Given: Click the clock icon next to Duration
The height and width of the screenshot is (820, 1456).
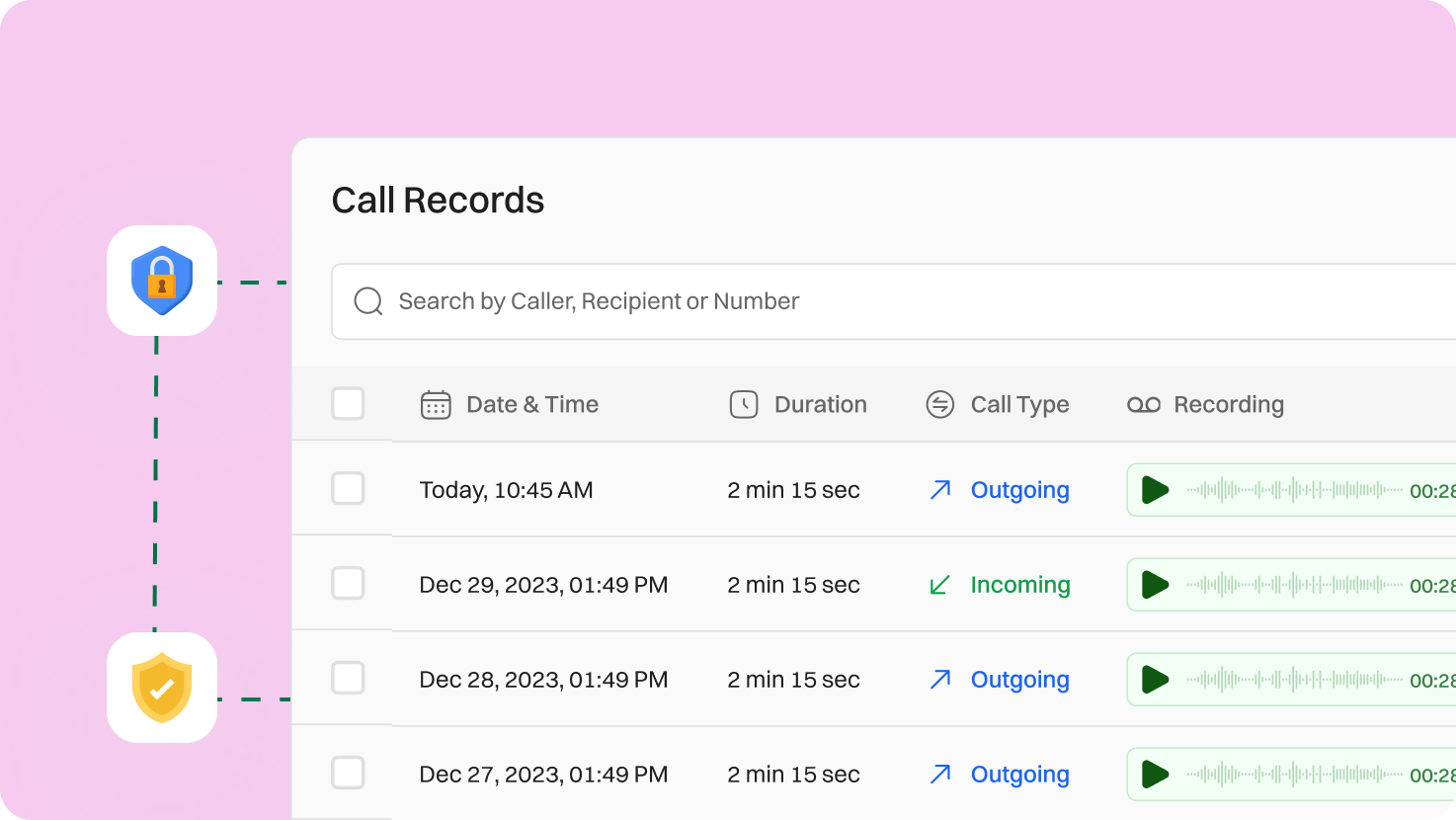Looking at the screenshot, I should click(x=744, y=404).
